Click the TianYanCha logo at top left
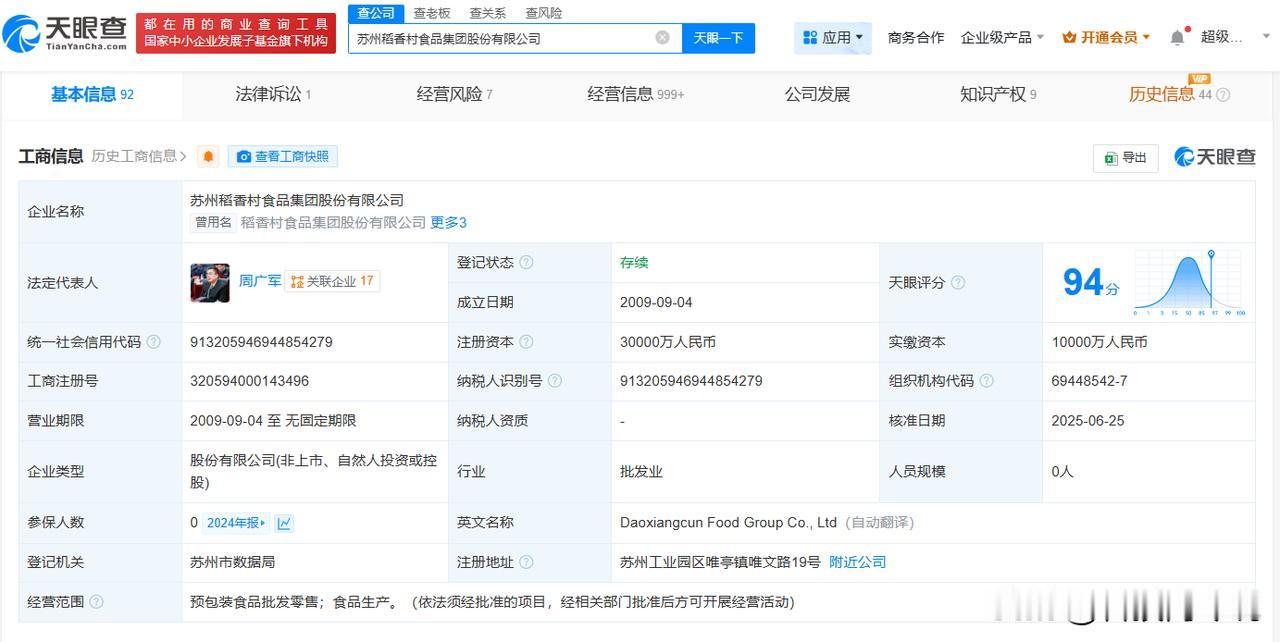The image size is (1280, 642). click(x=65, y=32)
